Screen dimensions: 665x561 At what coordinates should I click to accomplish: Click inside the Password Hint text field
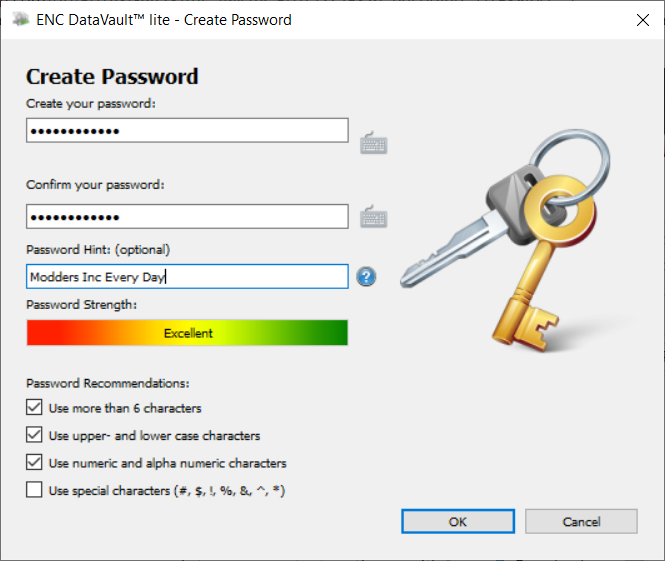click(x=187, y=277)
